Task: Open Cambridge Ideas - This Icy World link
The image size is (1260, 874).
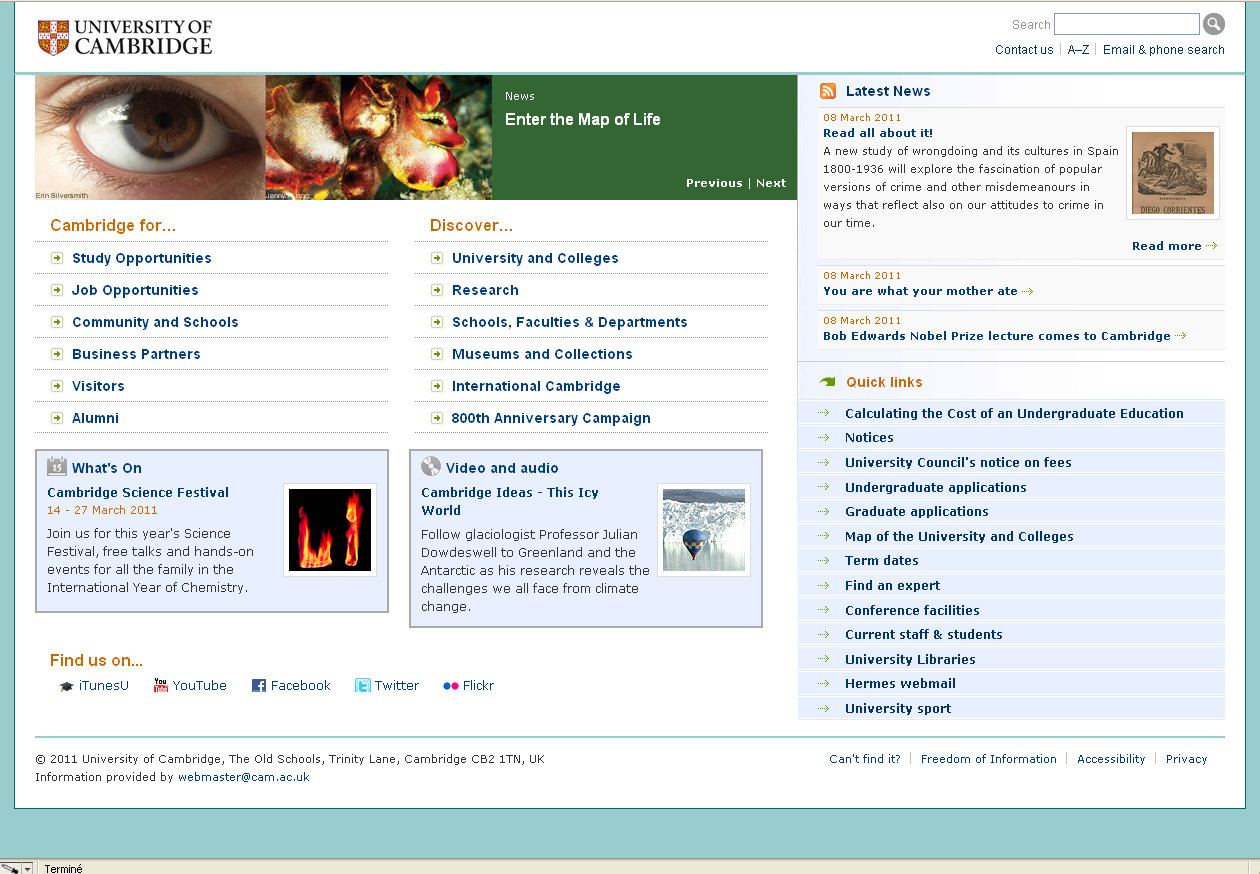Action: 510,501
